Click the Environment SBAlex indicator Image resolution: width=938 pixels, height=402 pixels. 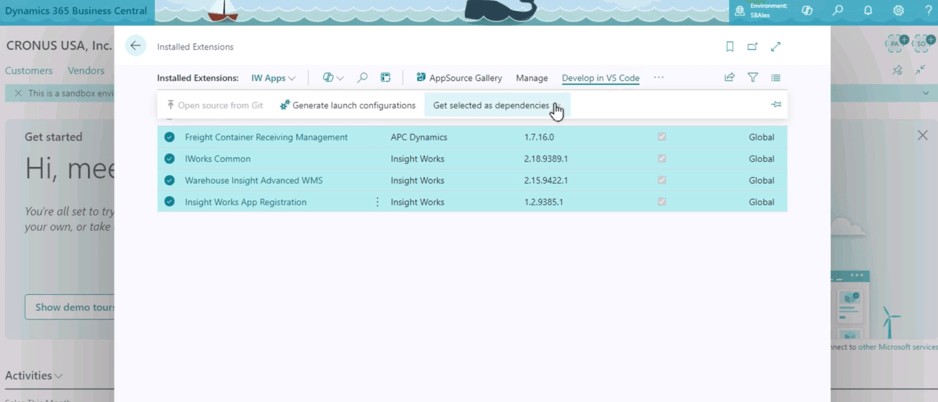point(763,10)
